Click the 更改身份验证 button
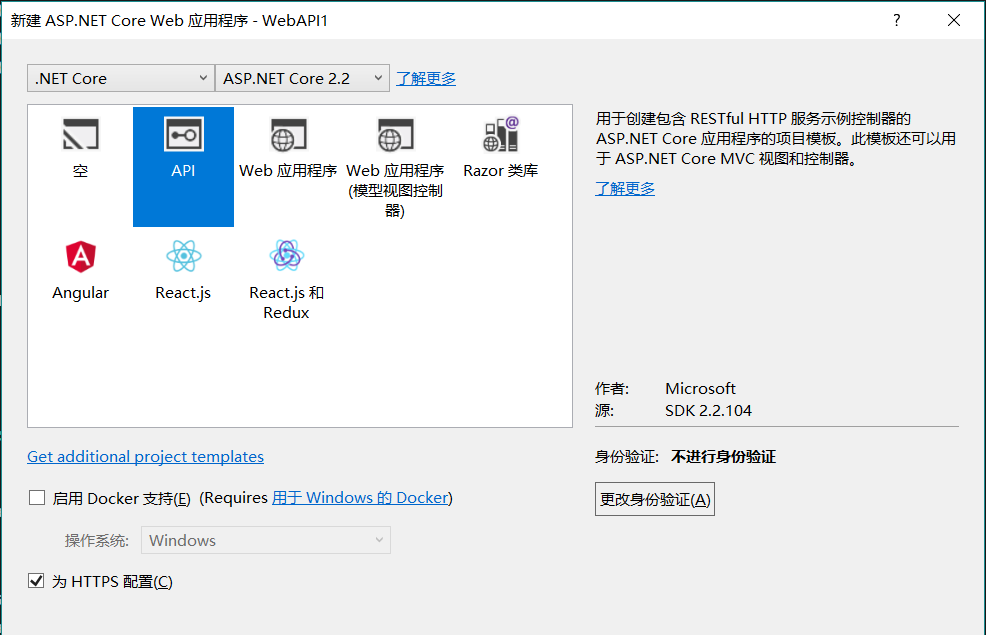This screenshot has height=635, width=986. pos(655,499)
